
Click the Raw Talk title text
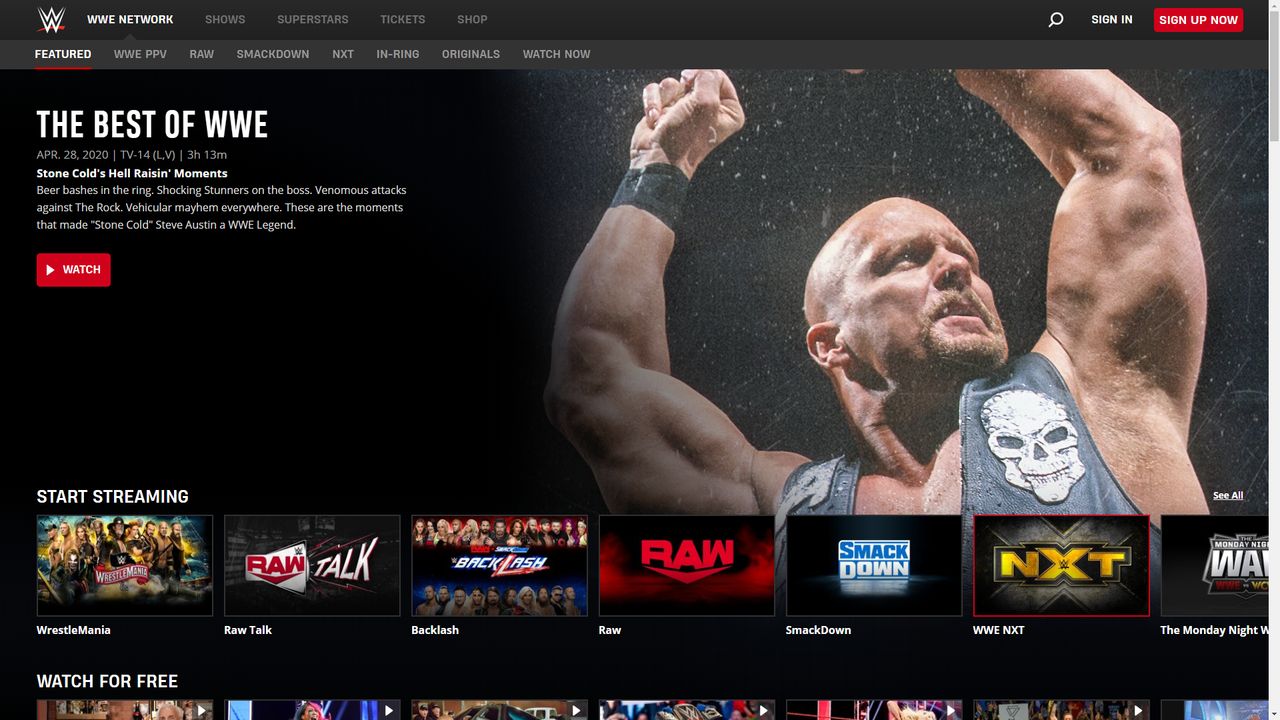[x=248, y=630]
